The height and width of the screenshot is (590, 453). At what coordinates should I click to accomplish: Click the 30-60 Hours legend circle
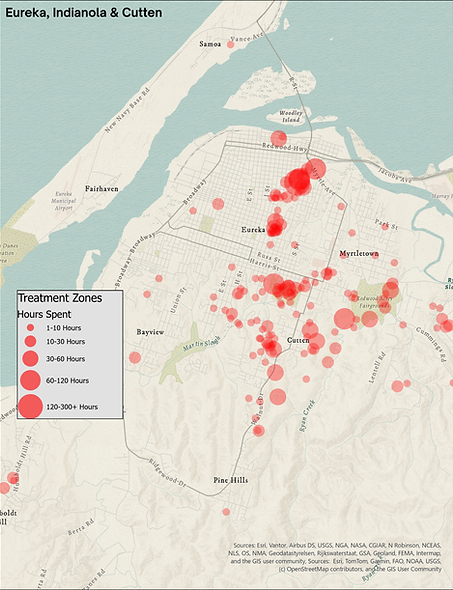(x=30, y=359)
